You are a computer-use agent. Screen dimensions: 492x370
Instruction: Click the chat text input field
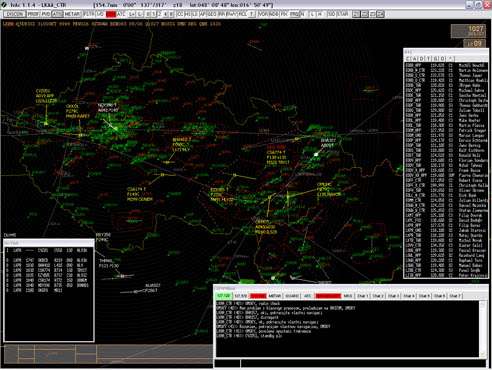click(363, 363)
